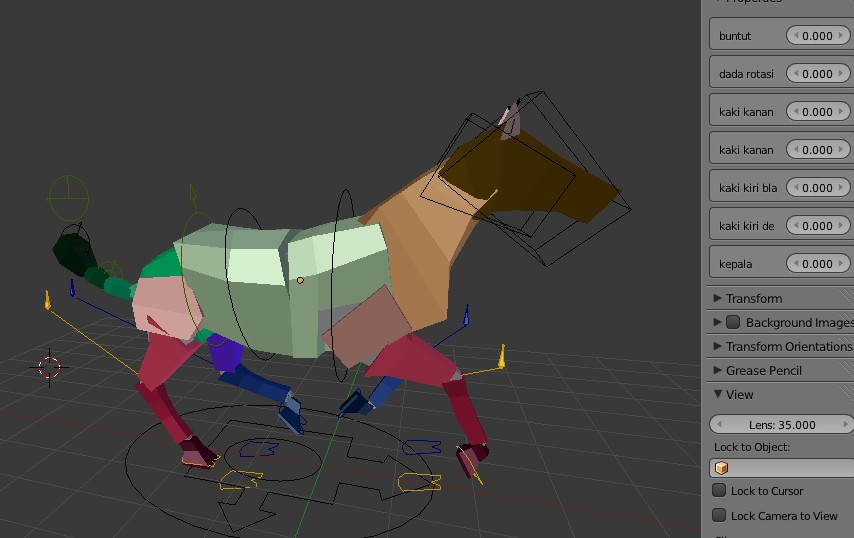Viewport: 854px width, 538px height.
Task: Increase the buntut value with its right arrow
Action: tap(840, 36)
